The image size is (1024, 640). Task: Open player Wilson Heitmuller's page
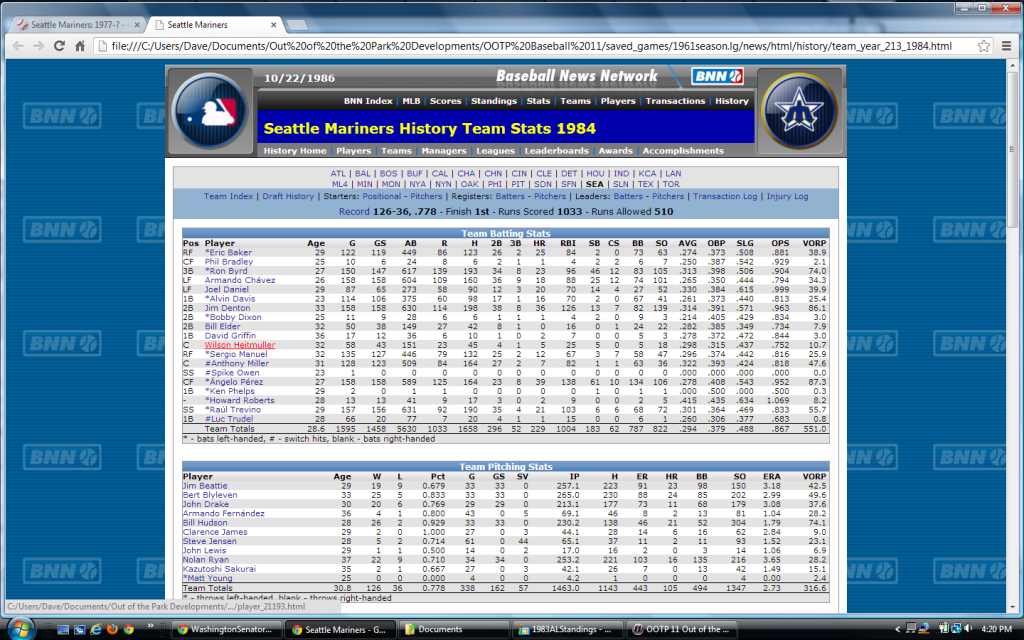[x=240, y=345]
